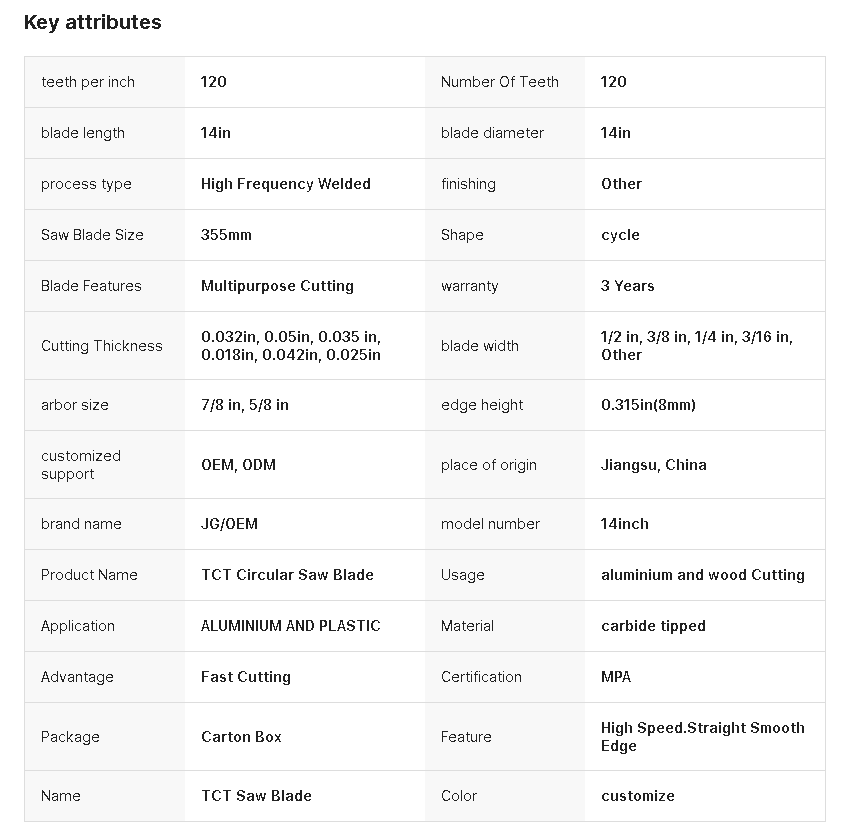Screen dimensions: 849x823
Task: Click the 'Key attributes' heading
Action: [92, 22]
